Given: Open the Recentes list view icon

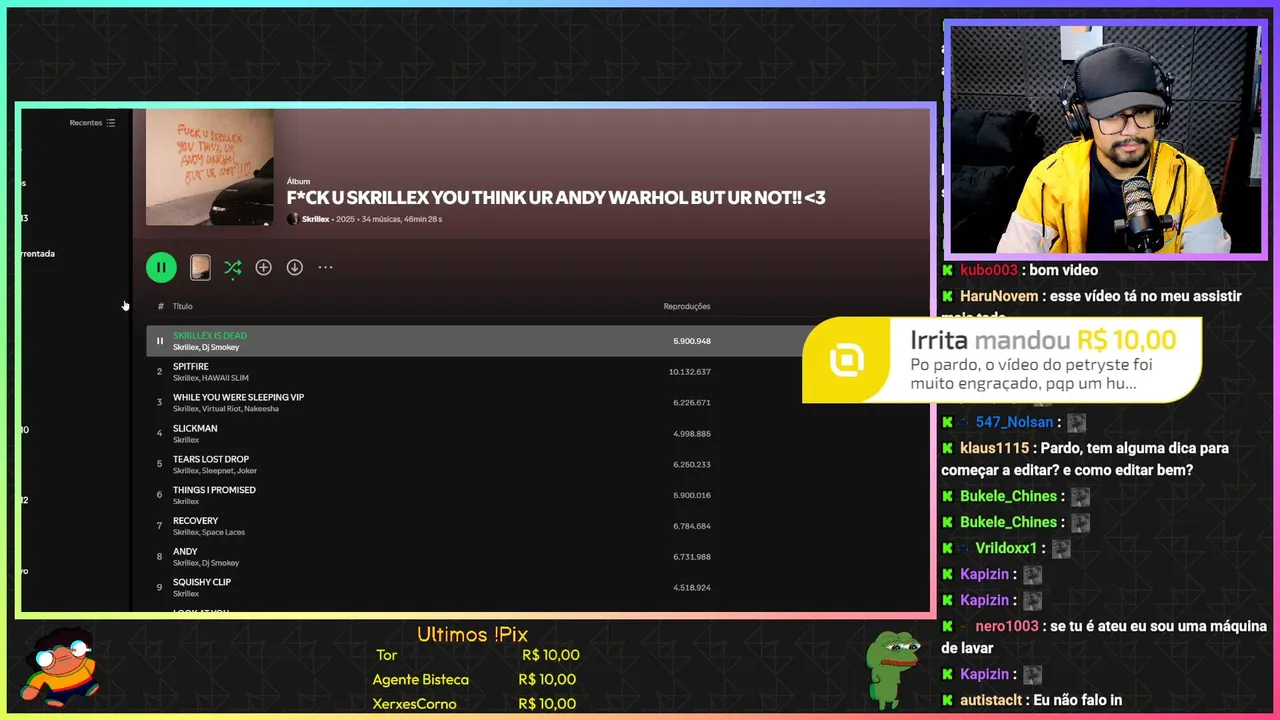Looking at the screenshot, I should tap(111, 123).
